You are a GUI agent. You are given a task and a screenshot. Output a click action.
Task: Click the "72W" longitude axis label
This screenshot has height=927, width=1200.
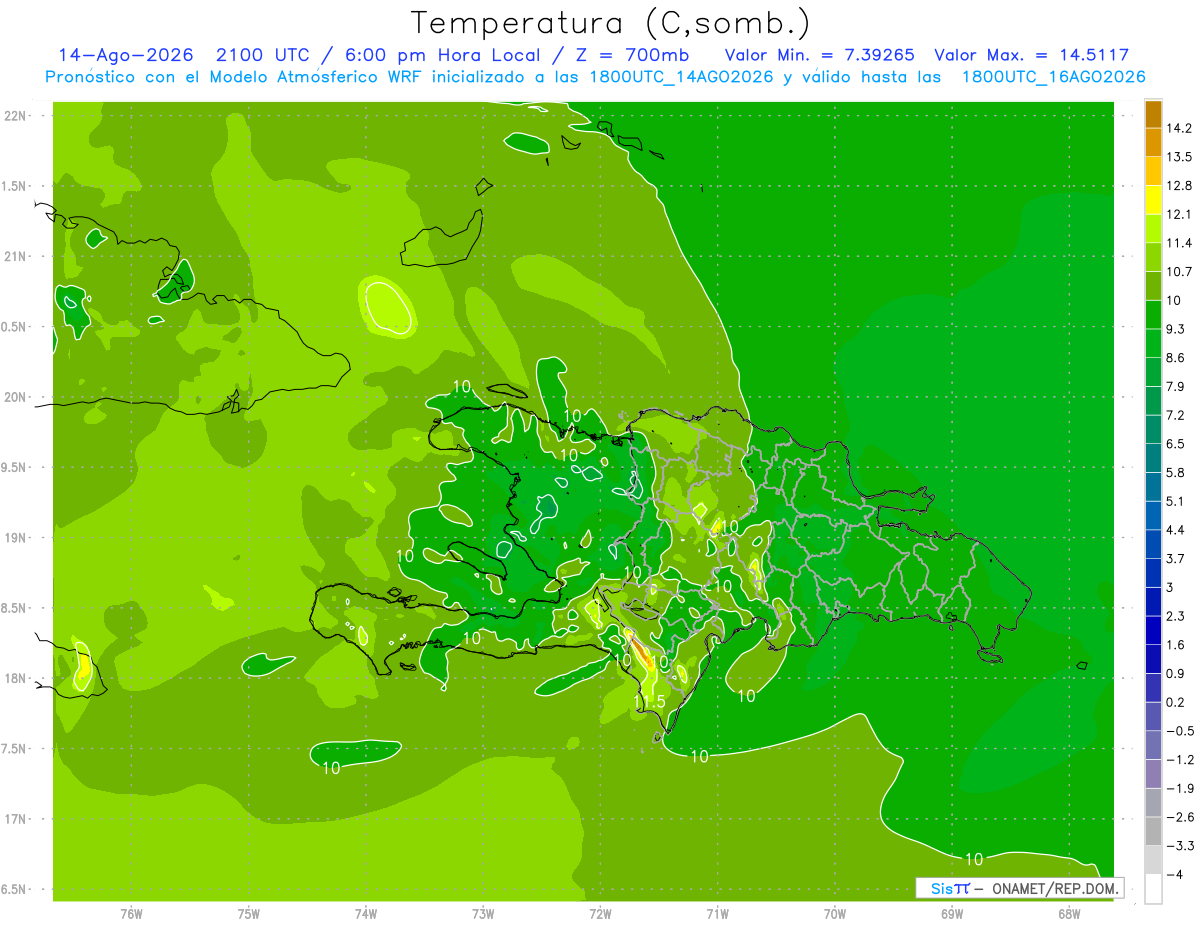coord(600,914)
